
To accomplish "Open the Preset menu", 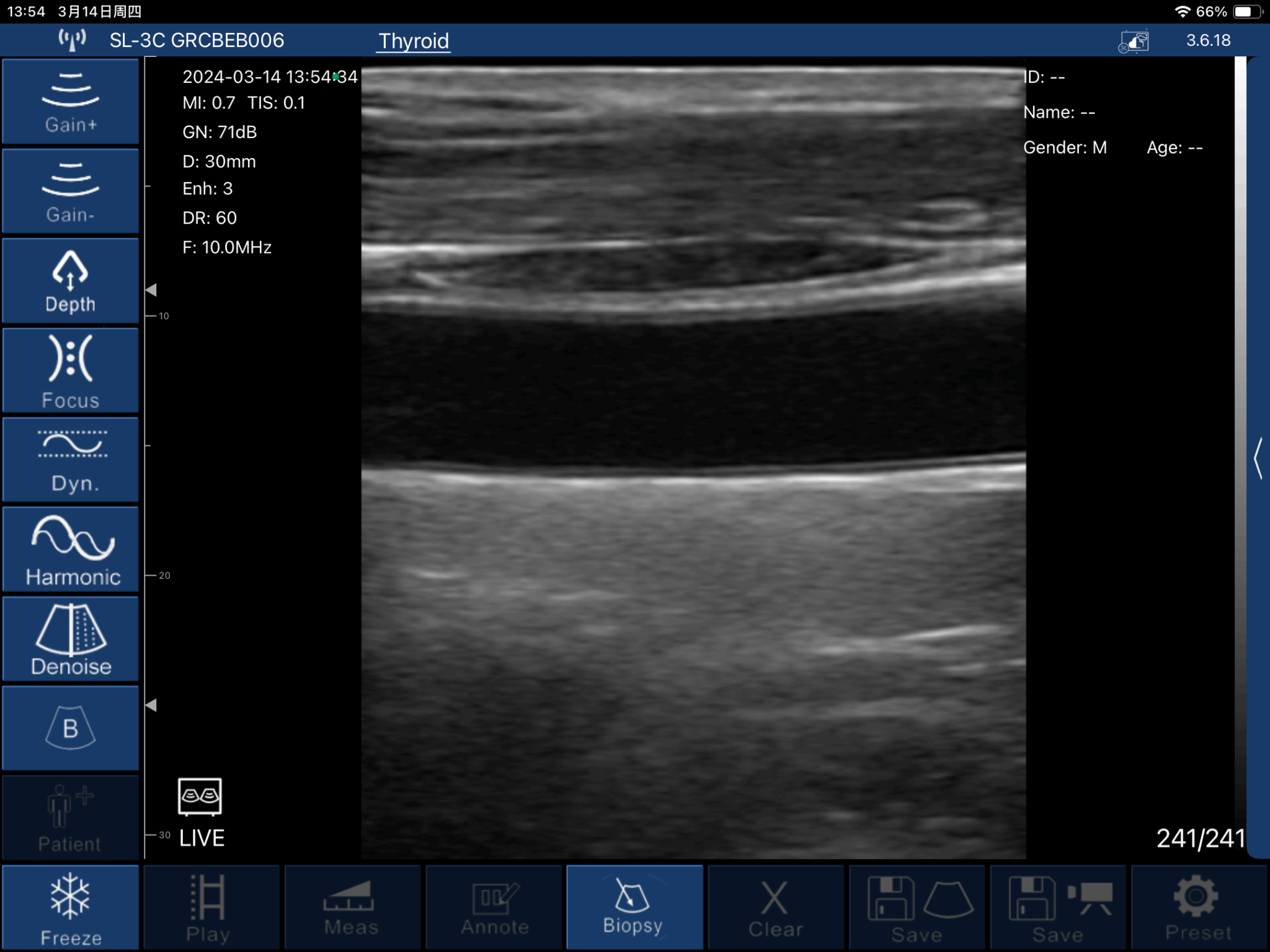I will (x=1198, y=907).
